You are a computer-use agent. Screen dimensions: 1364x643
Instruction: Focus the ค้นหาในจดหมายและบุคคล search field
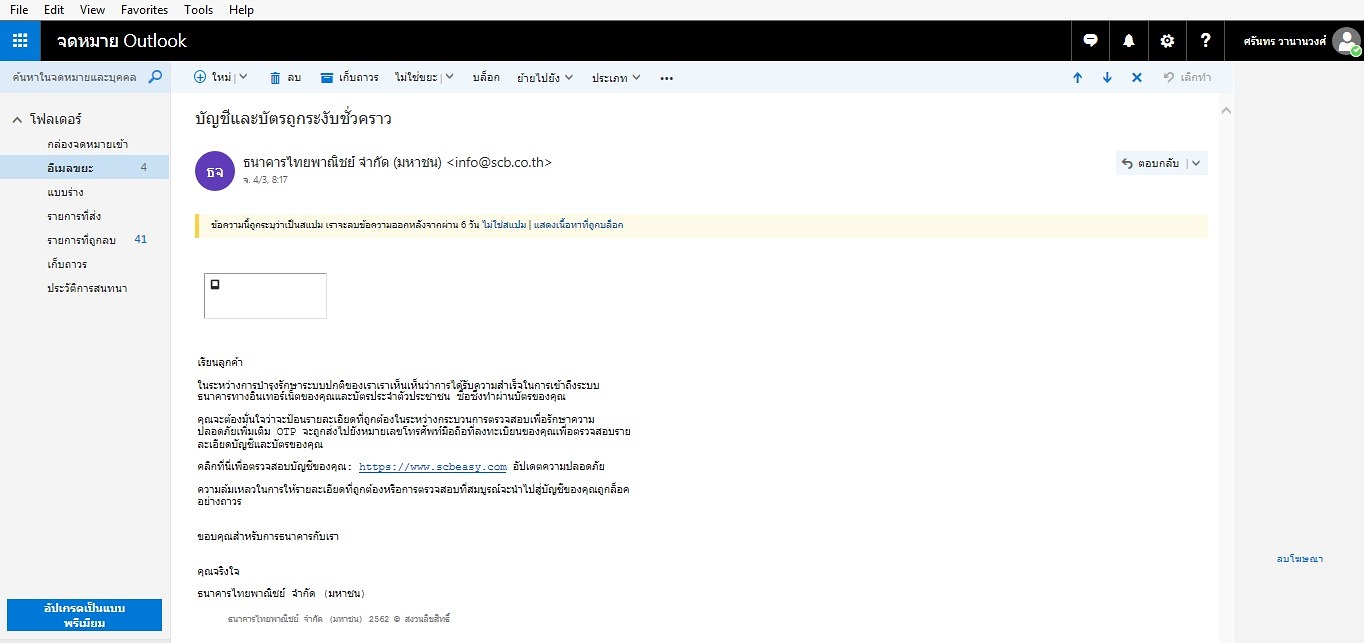(75, 77)
